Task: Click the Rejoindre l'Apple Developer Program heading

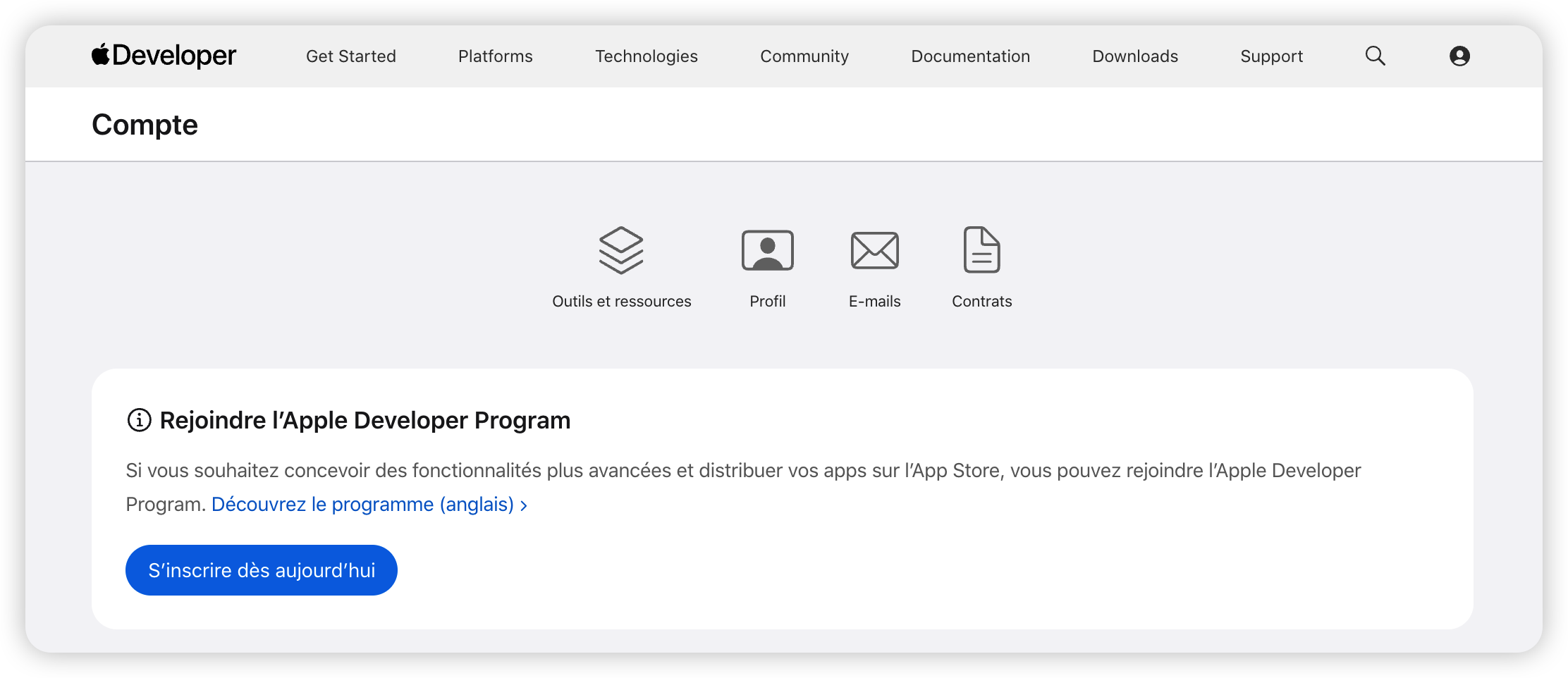Action: (365, 421)
